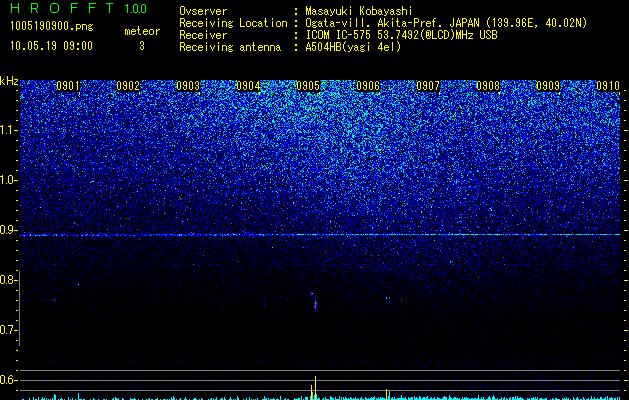Image resolution: width=629 pixels, height=400 pixels.
Task: Click the kHz axis unit label
Action: coord(9,81)
